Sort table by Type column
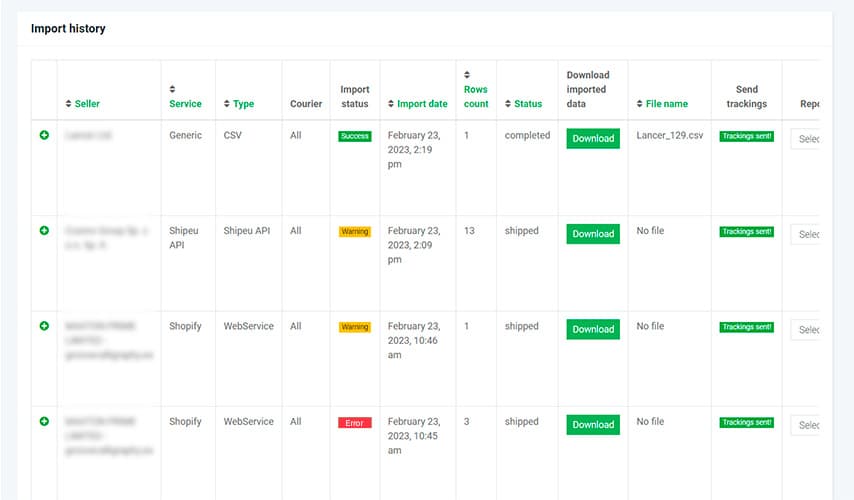This screenshot has width=854, height=500. click(x=239, y=103)
